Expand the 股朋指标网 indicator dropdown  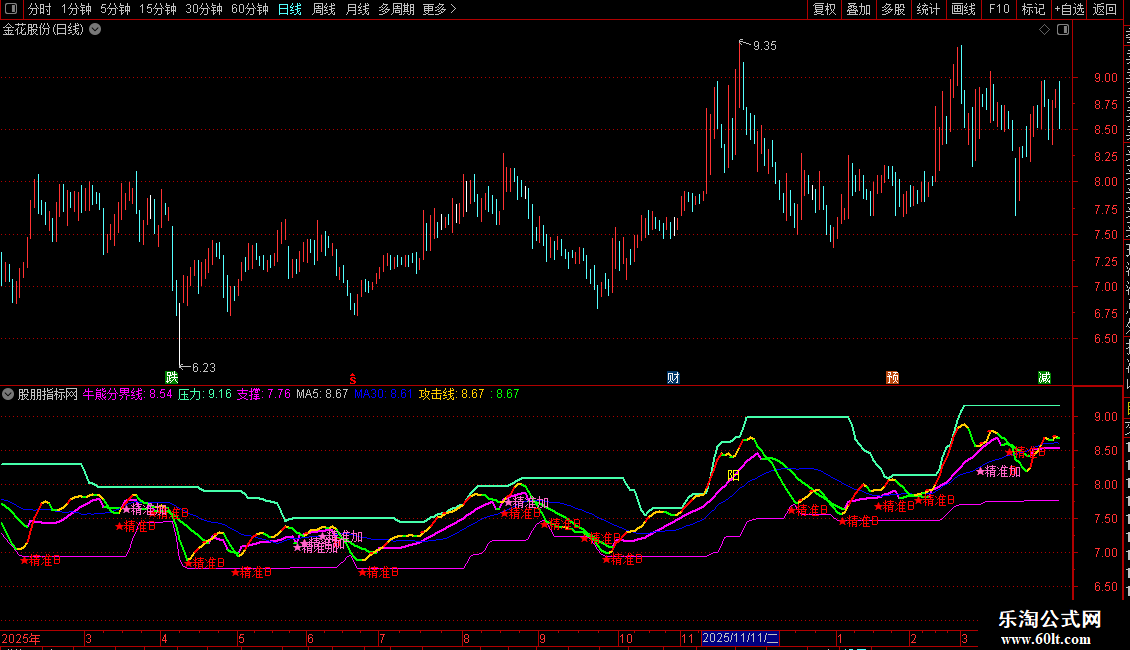8,394
